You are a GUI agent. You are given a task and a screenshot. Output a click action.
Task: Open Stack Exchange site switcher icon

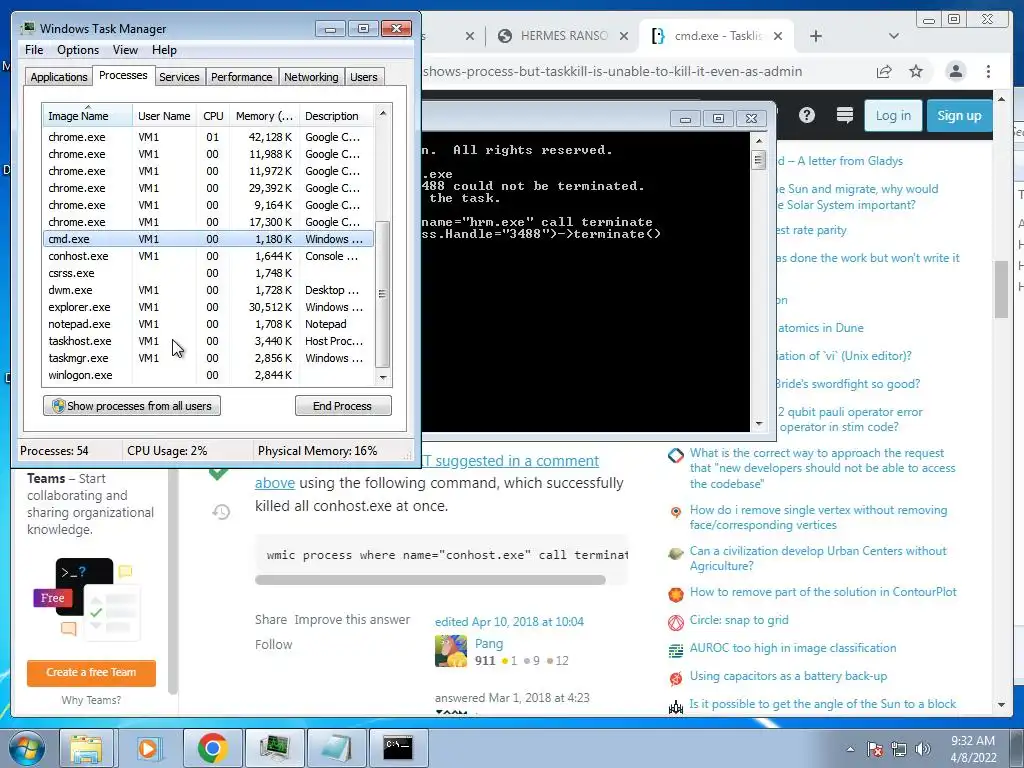point(844,116)
